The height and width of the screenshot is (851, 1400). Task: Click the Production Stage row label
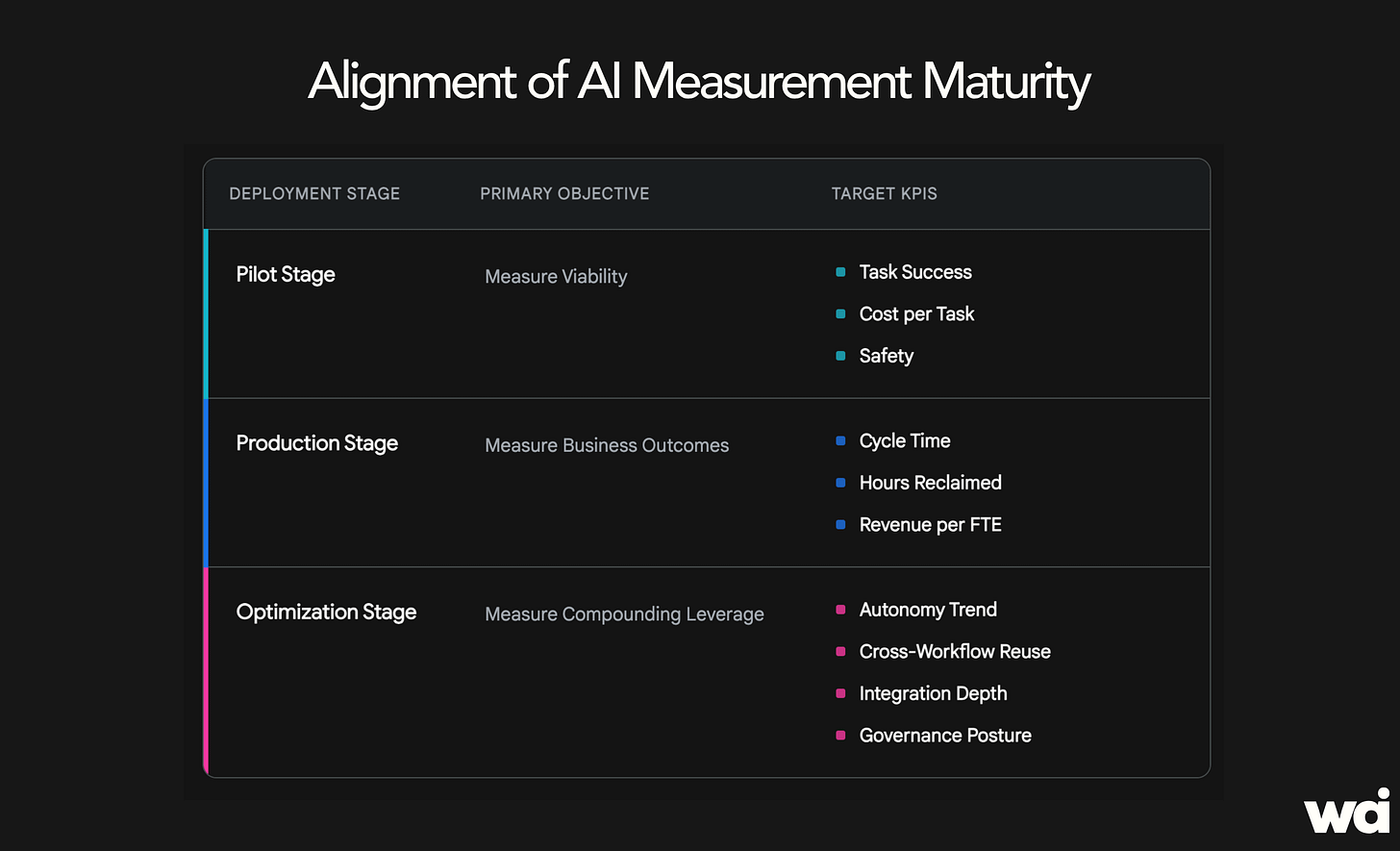tap(317, 443)
